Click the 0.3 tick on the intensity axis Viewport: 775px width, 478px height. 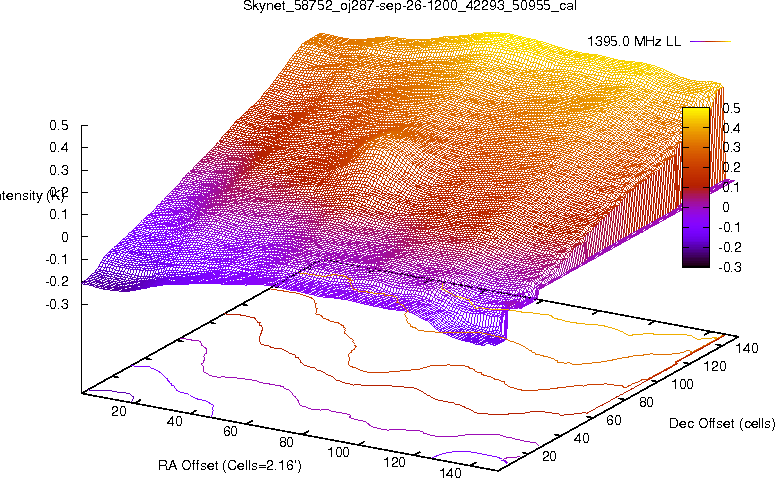click(x=59, y=170)
